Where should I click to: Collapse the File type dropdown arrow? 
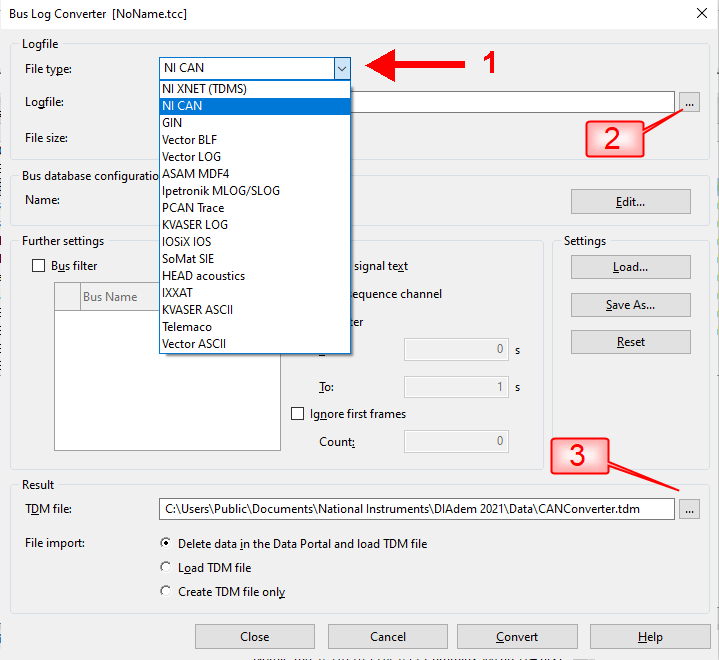click(x=342, y=68)
